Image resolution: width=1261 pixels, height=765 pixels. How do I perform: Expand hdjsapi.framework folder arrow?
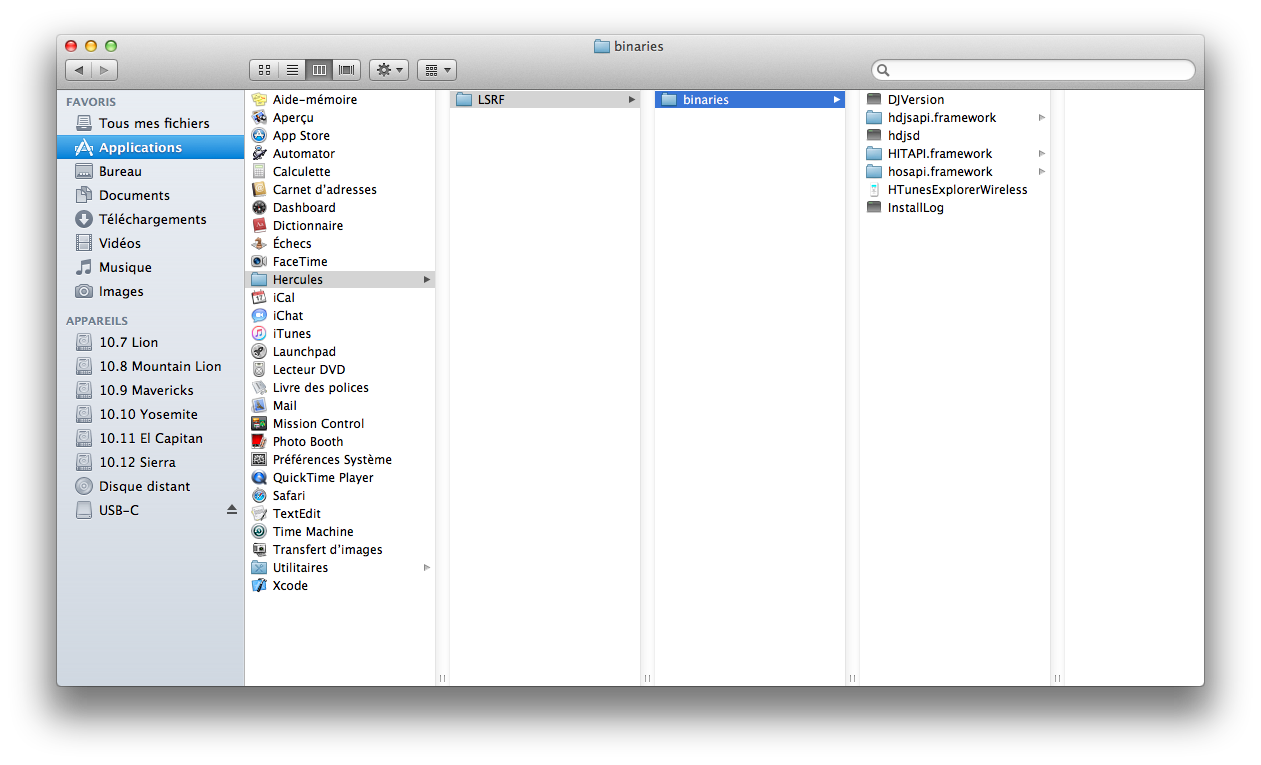(1042, 117)
